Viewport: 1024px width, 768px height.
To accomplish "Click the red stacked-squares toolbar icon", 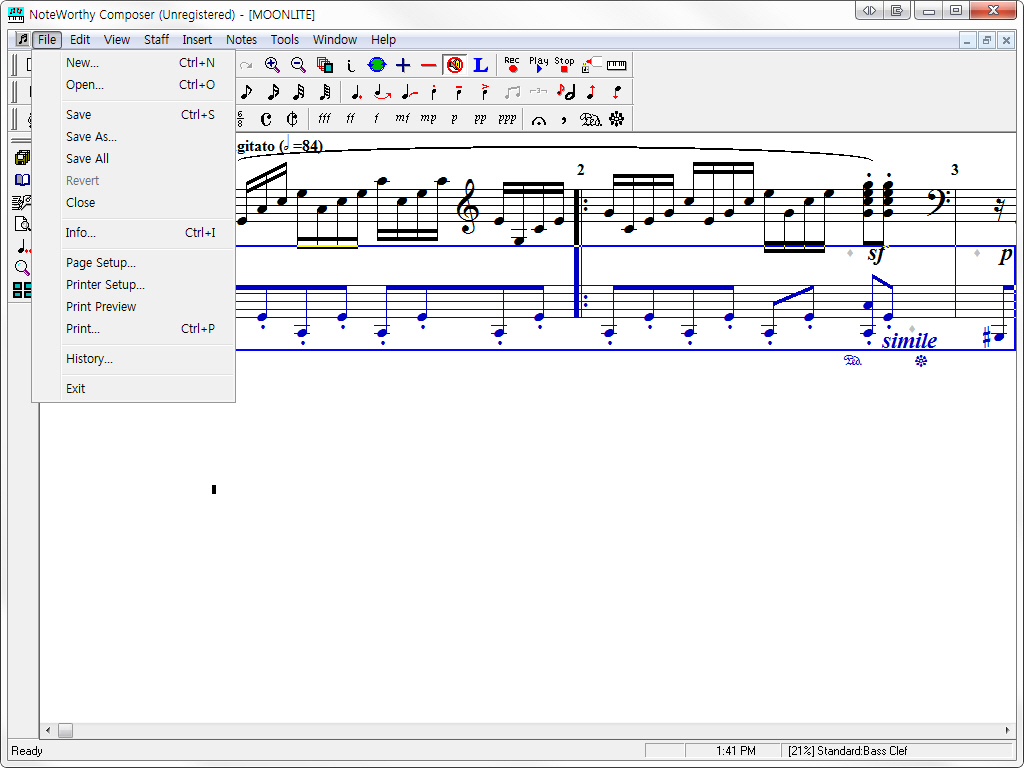I will click(325, 65).
